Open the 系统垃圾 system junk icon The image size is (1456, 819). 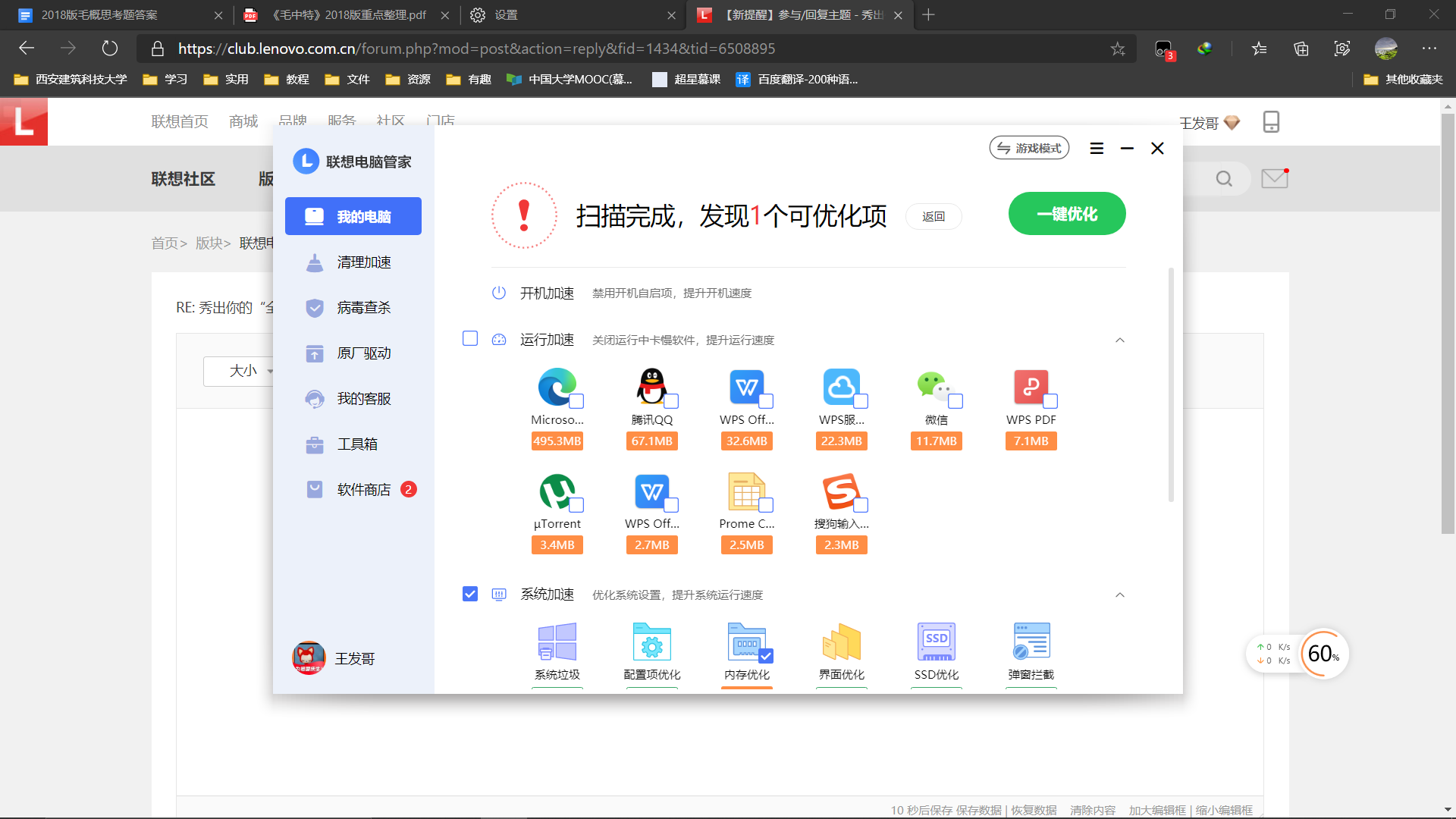pos(557,642)
